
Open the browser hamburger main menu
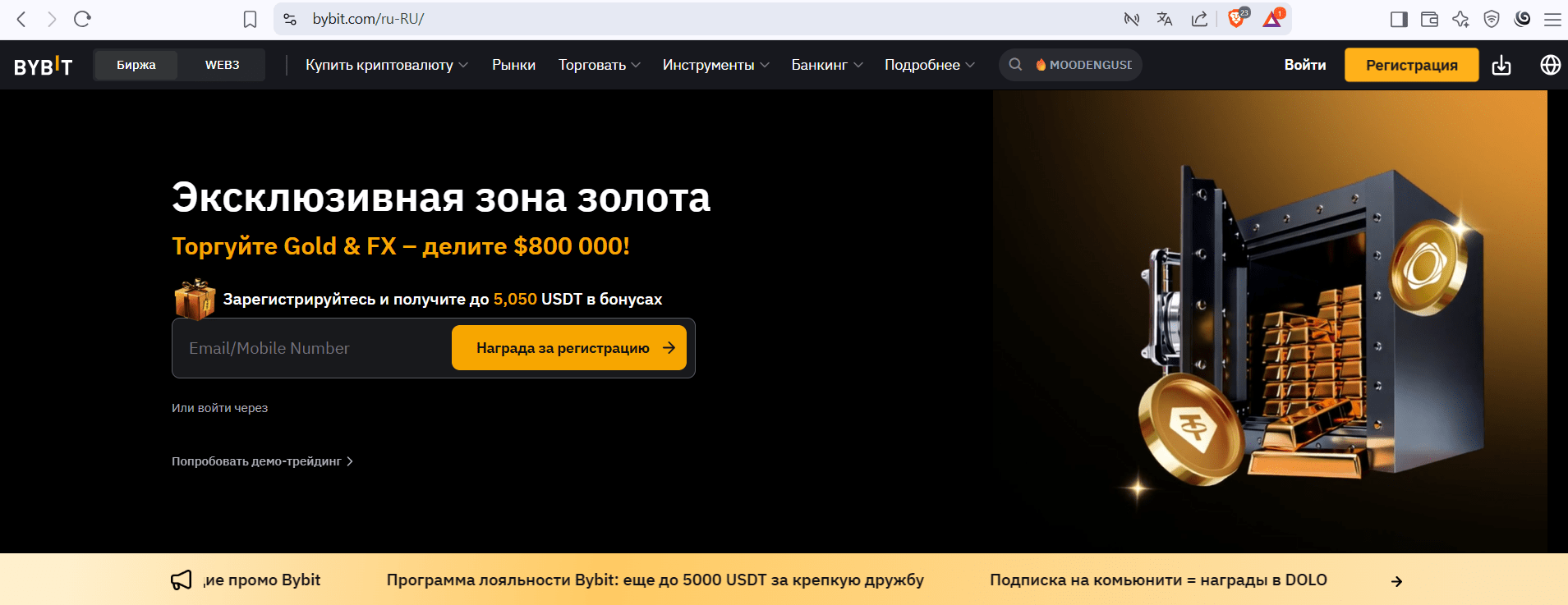[x=1552, y=19]
